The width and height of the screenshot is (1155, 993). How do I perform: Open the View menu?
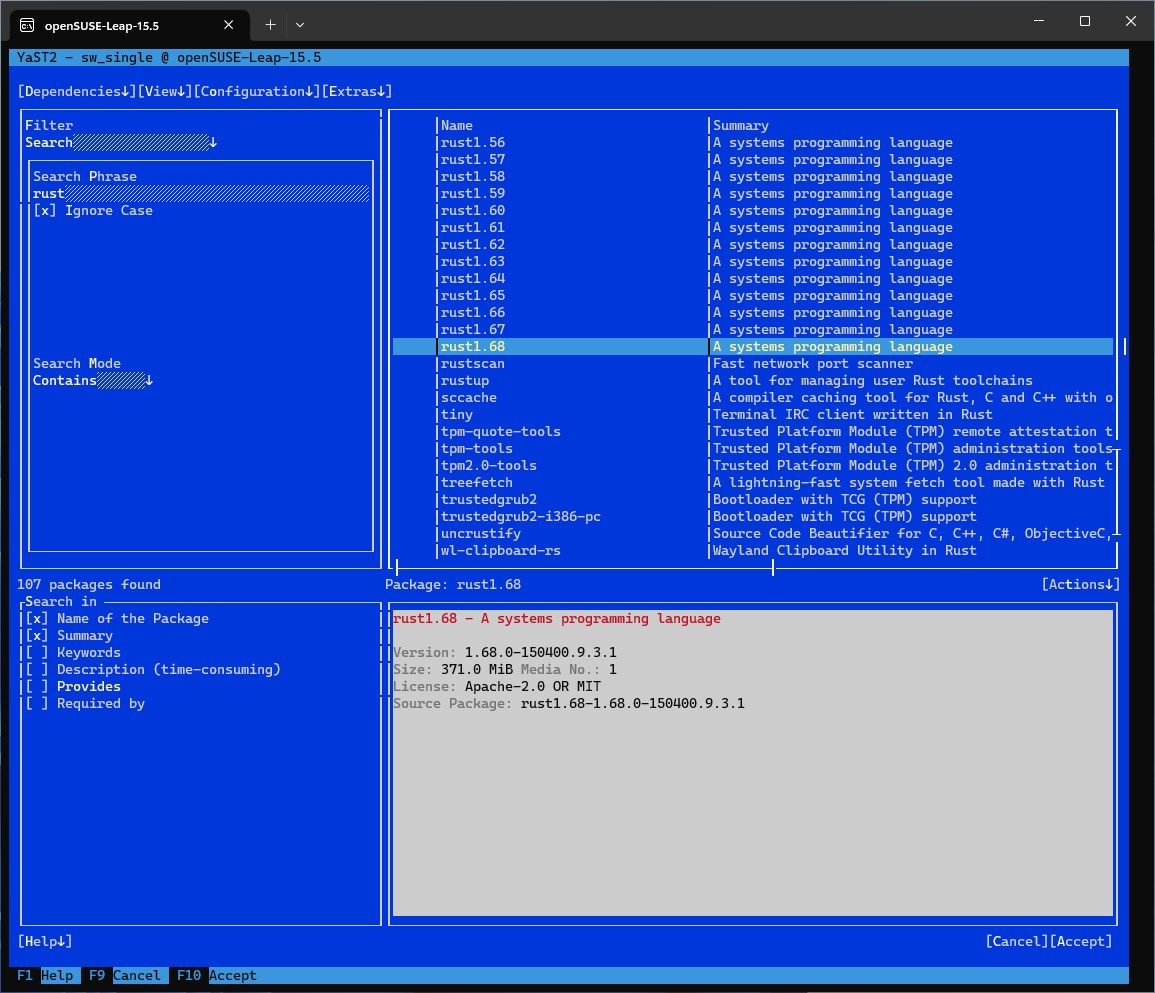click(x=165, y=91)
